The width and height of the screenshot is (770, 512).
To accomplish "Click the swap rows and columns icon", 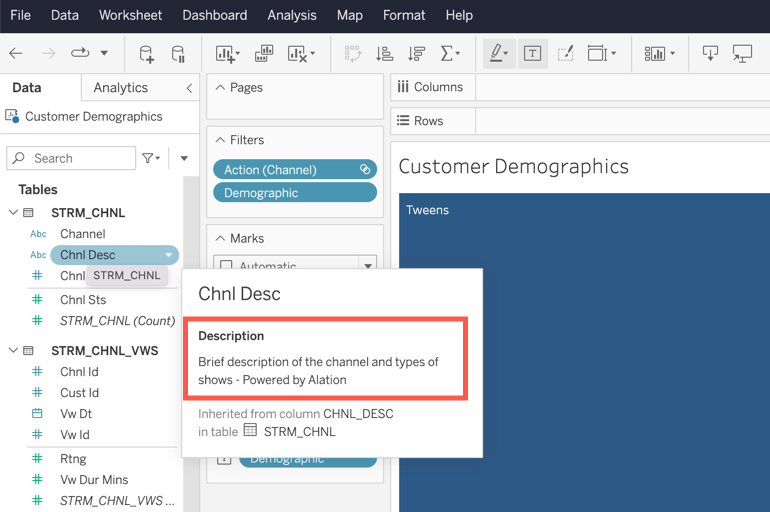I will click(353, 54).
